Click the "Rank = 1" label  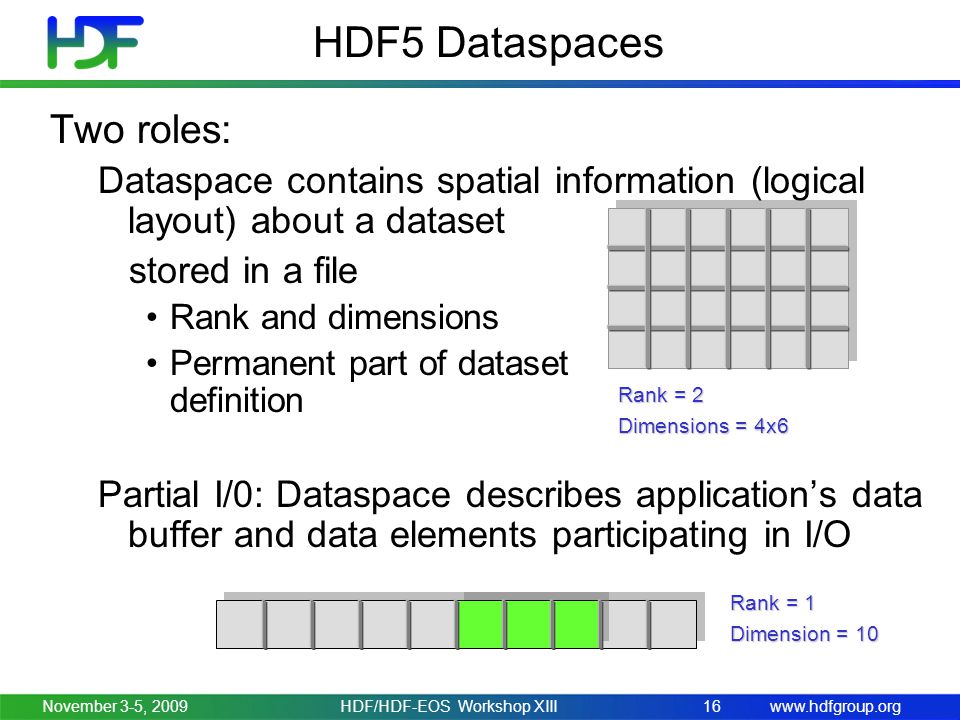point(772,603)
